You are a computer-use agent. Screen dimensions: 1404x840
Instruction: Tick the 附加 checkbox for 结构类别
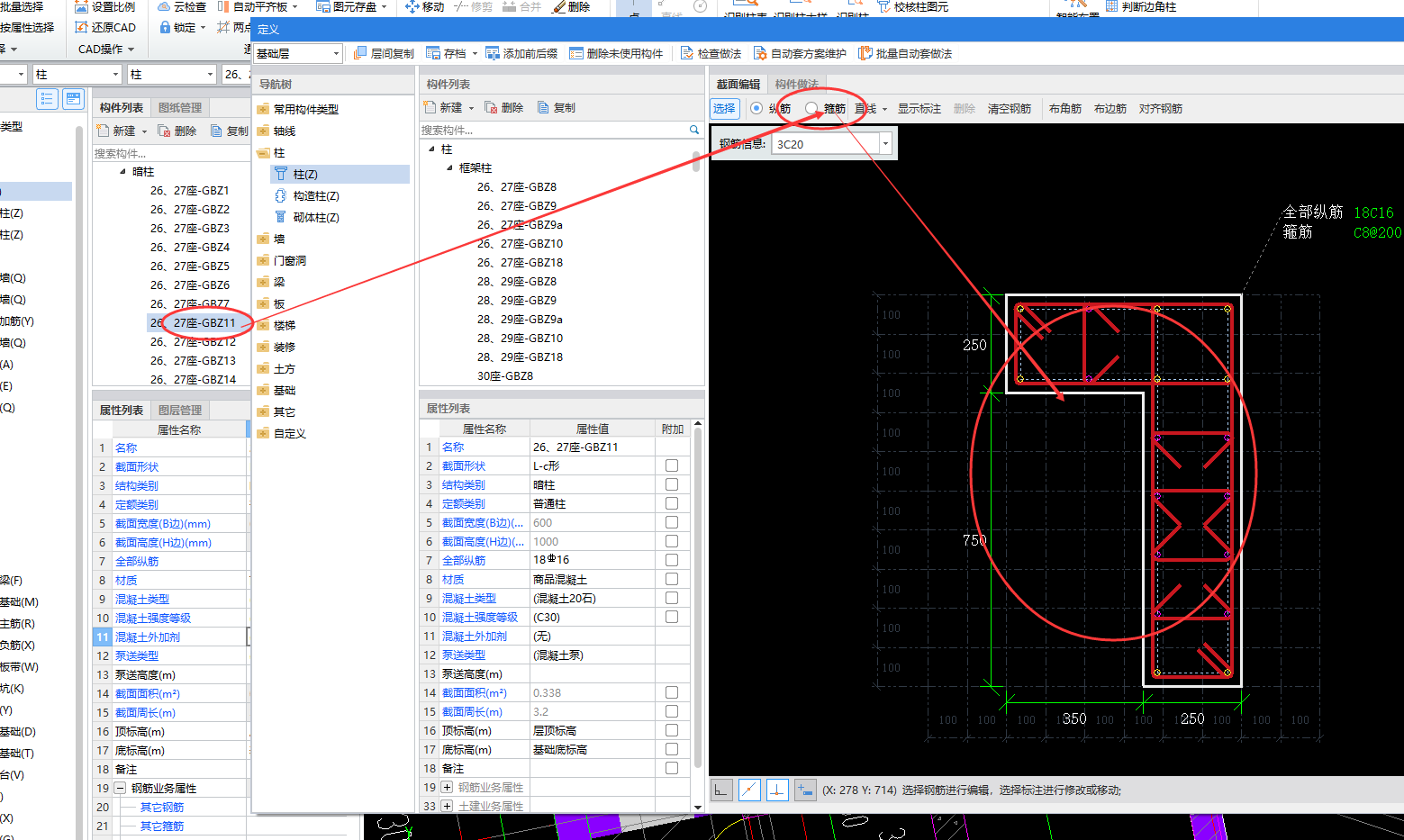point(672,484)
